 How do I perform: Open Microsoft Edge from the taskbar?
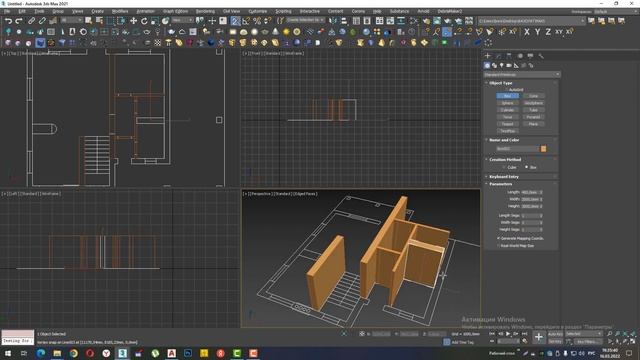click(41, 353)
